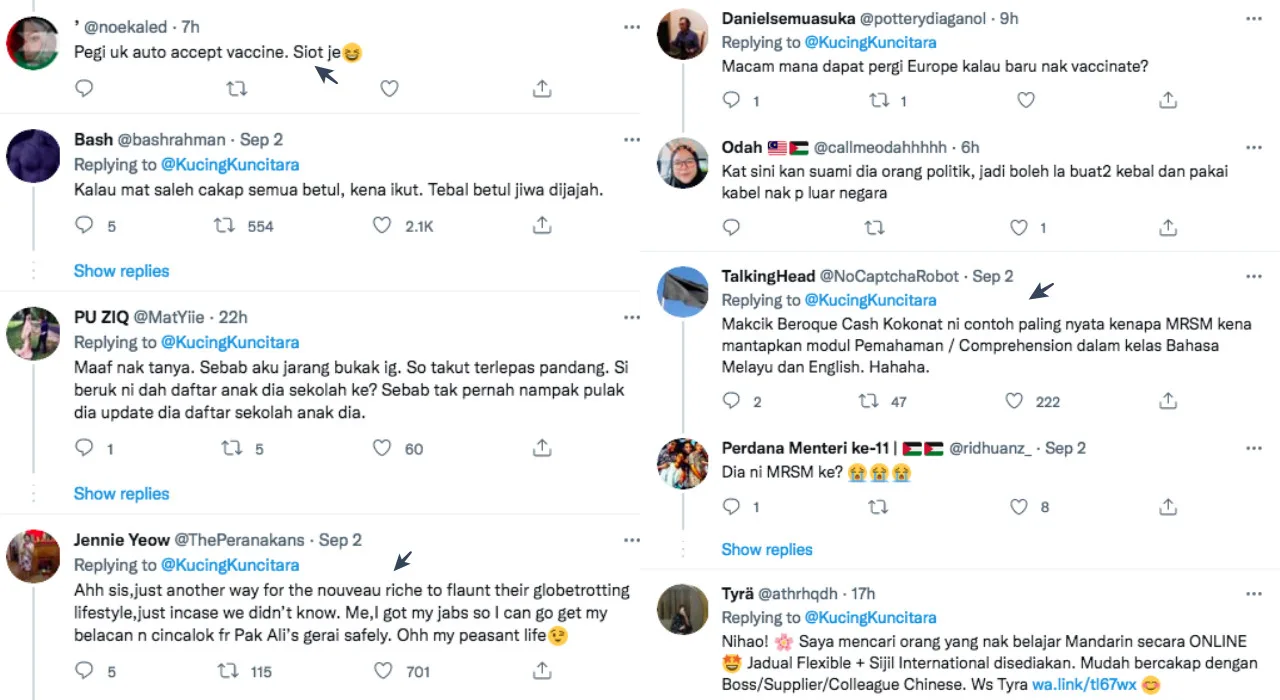Image resolution: width=1280 pixels, height=700 pixels.
Task: Open more options on Tyrä's tweet
Action: point(1253,594)
